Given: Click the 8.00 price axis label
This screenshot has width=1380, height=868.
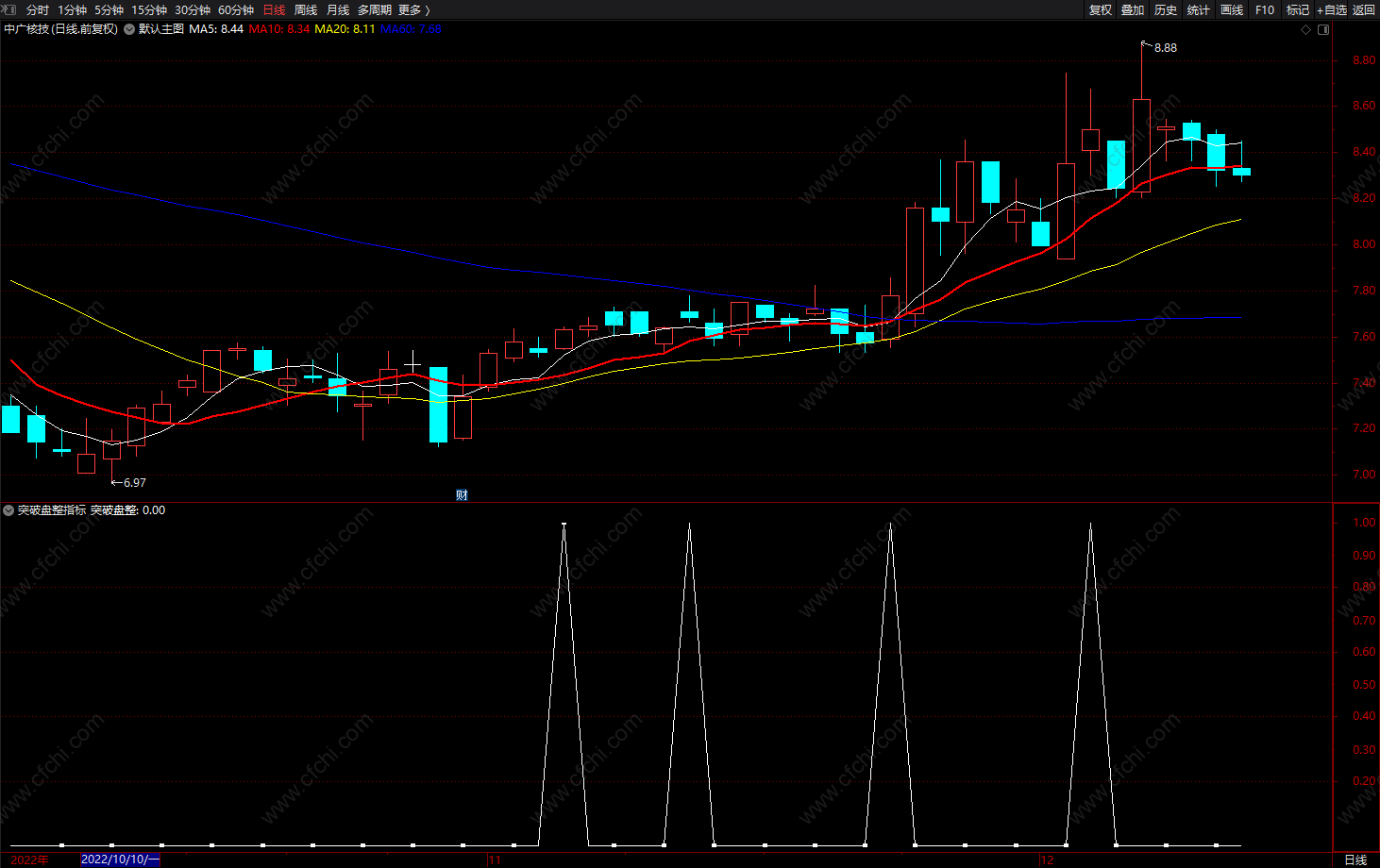Looking at the screenshot, I should click(x=1364, y=244).
